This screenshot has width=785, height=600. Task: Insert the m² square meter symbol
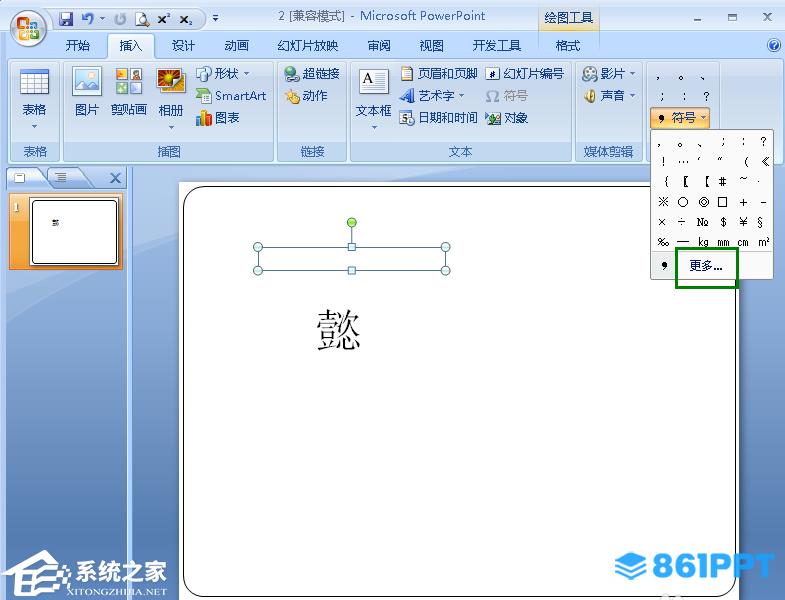coord(763,242)
